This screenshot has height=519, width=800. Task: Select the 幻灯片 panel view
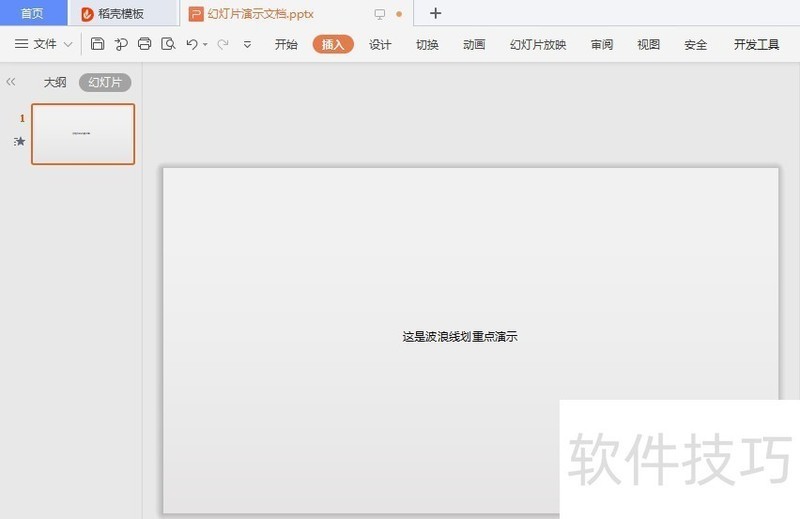(105, 82)
